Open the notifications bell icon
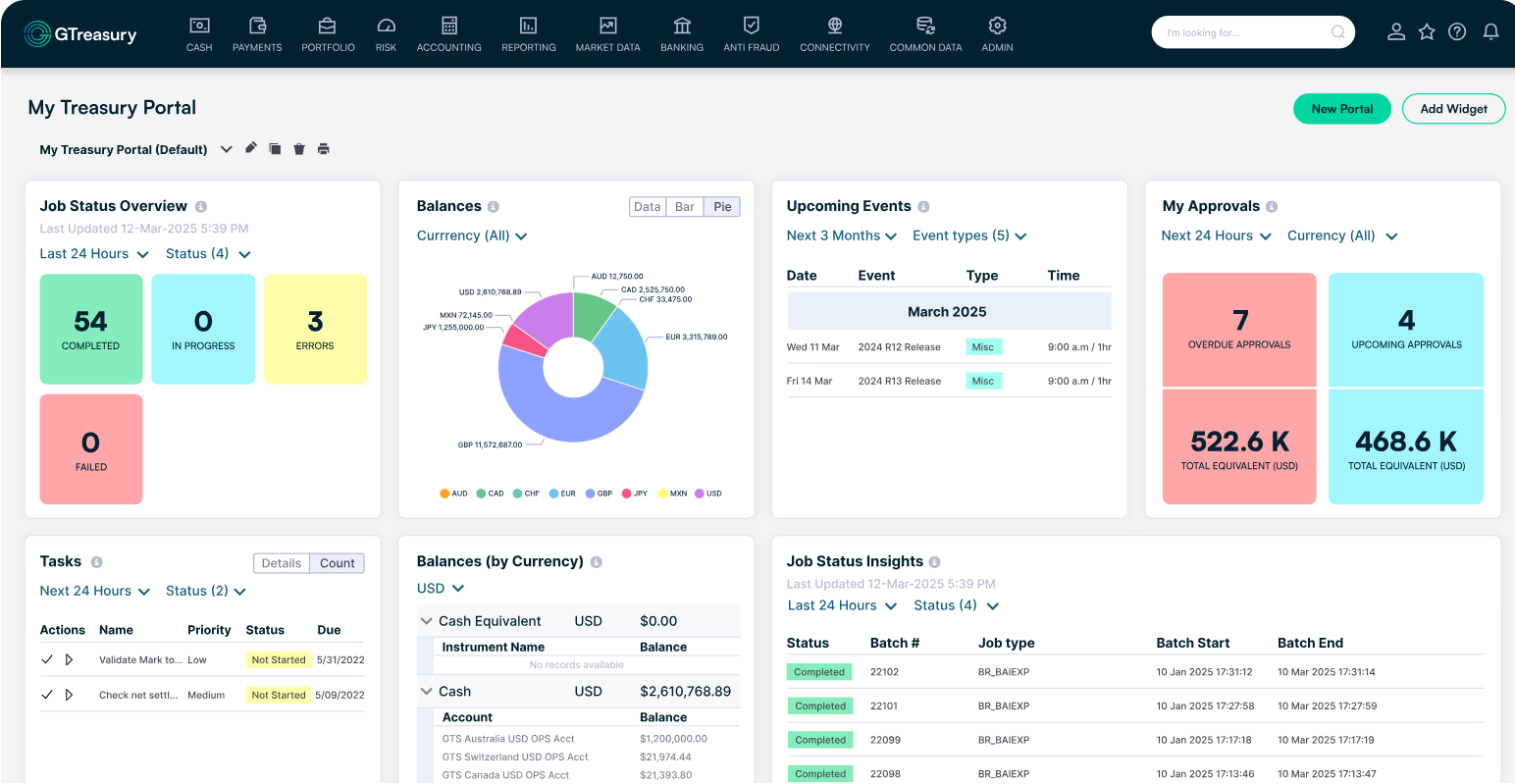Image resolution: width=1515 pixels, height=784 pixels. [1490, 32]
